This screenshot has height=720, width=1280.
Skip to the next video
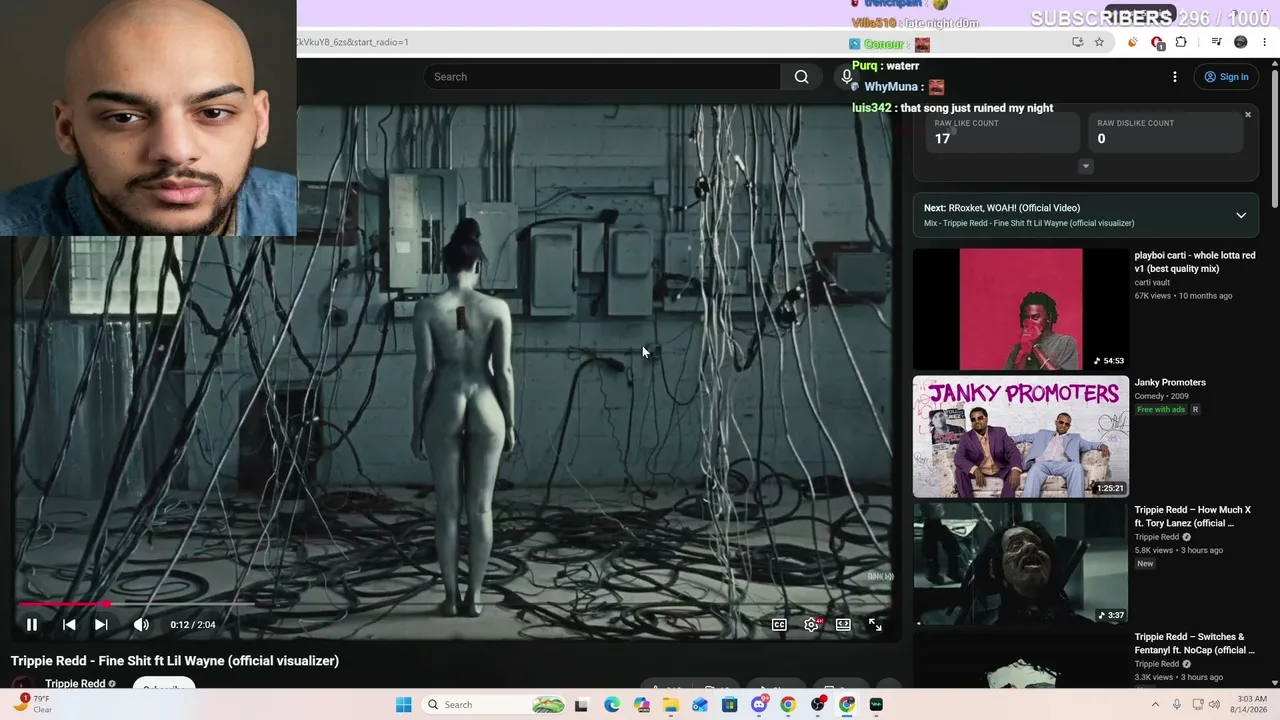101,625
